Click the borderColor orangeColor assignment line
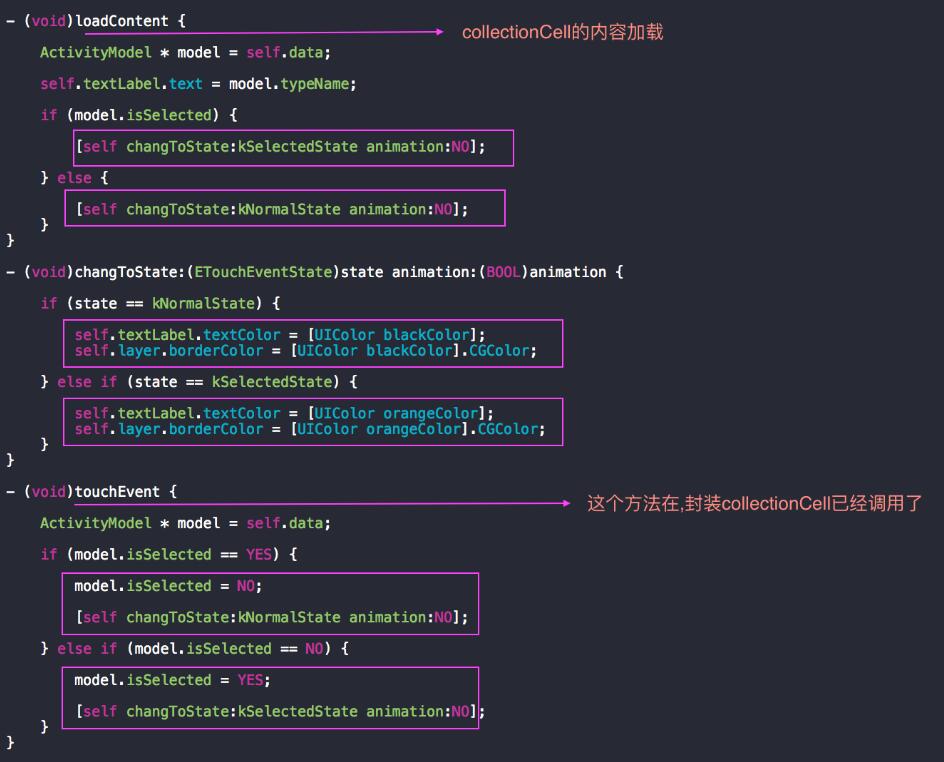 coord(309,429)
